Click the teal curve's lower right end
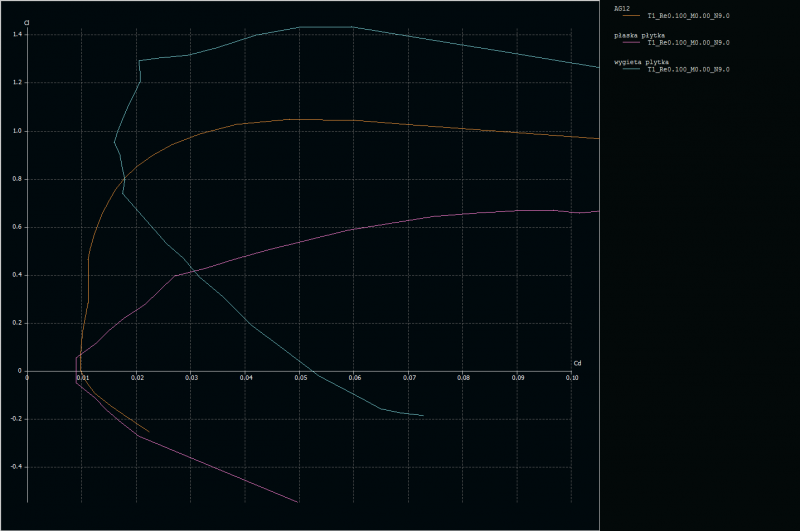 pos(423,415)
